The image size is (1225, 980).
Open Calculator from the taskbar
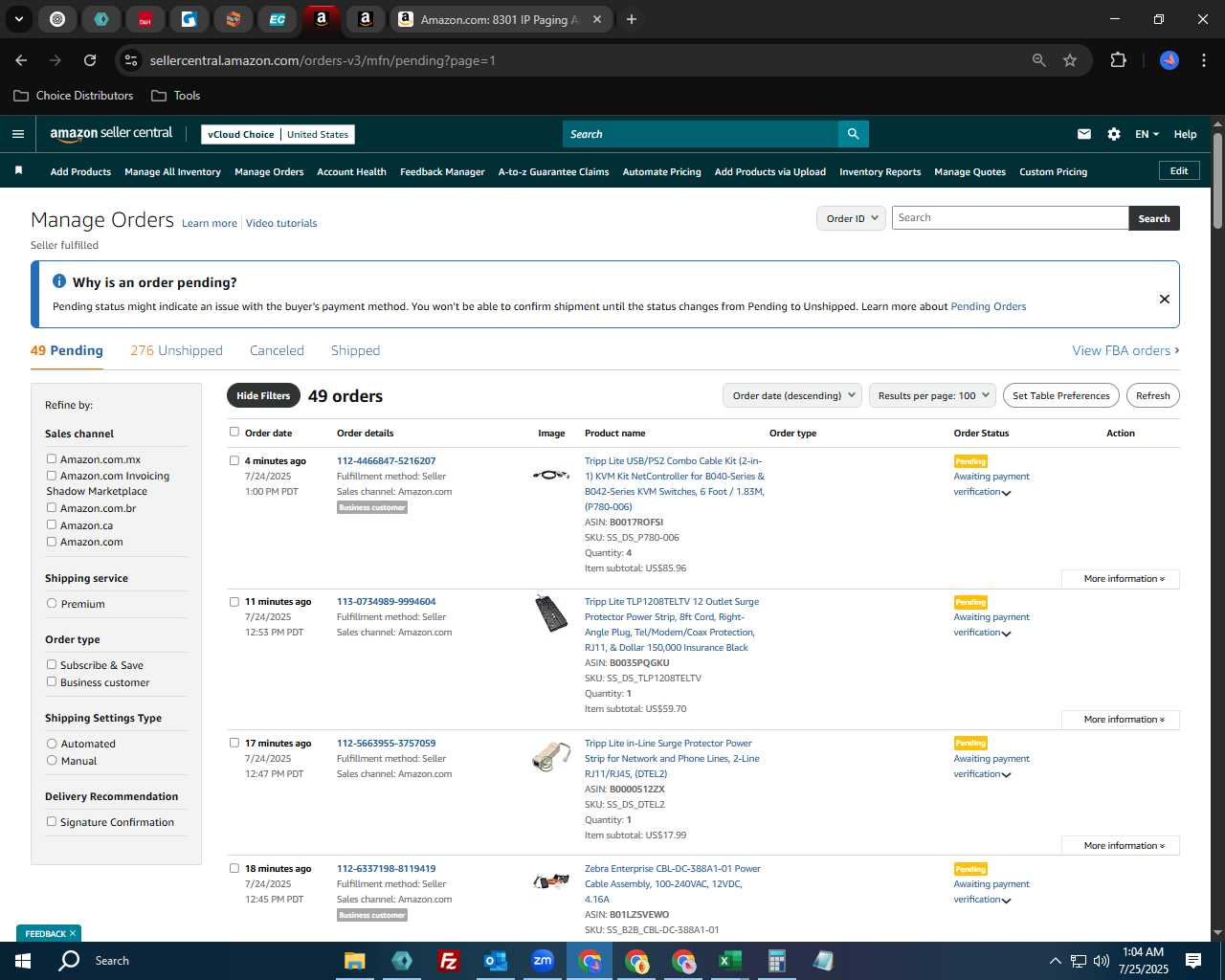click(x=776, y=961)
